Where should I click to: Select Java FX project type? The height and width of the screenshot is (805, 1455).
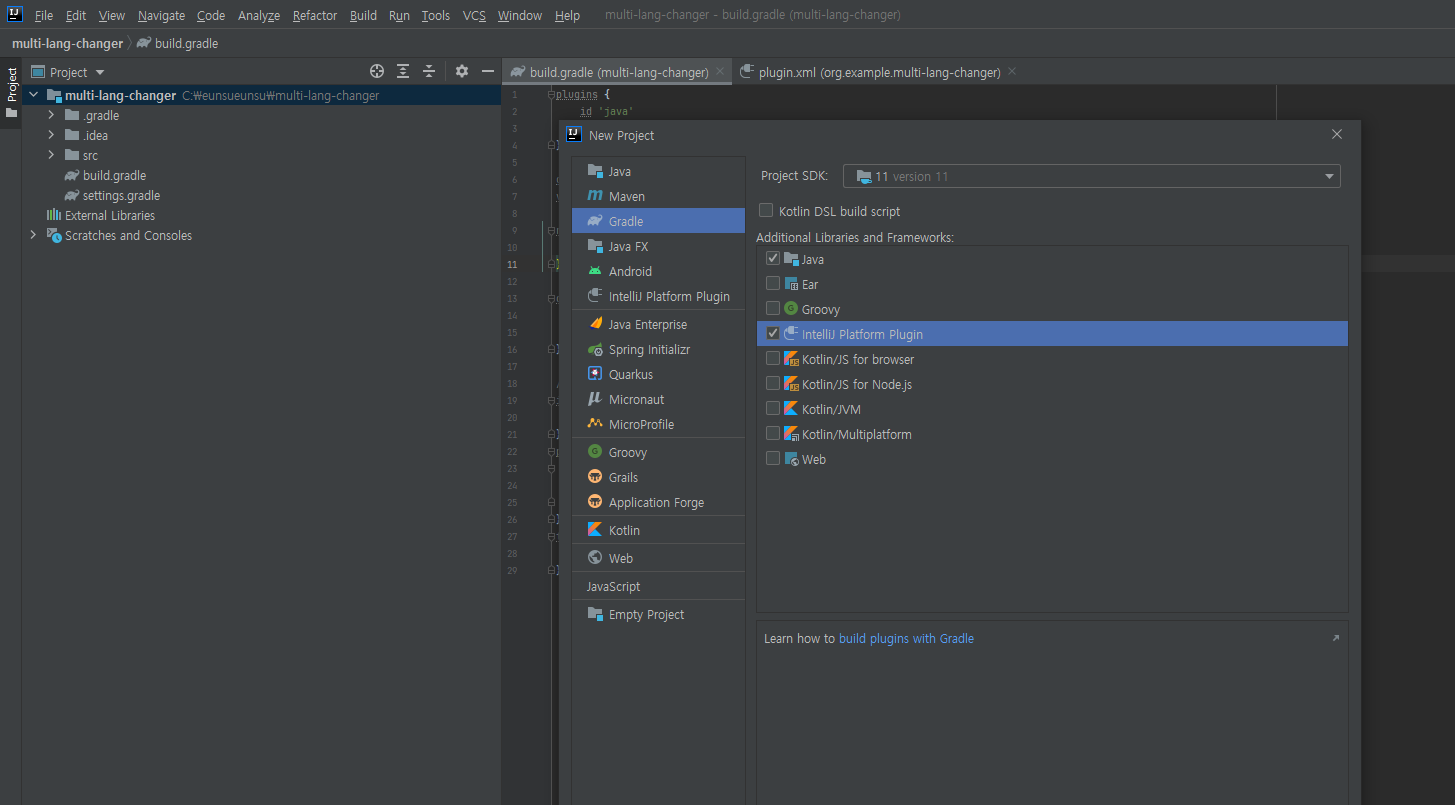658,246
